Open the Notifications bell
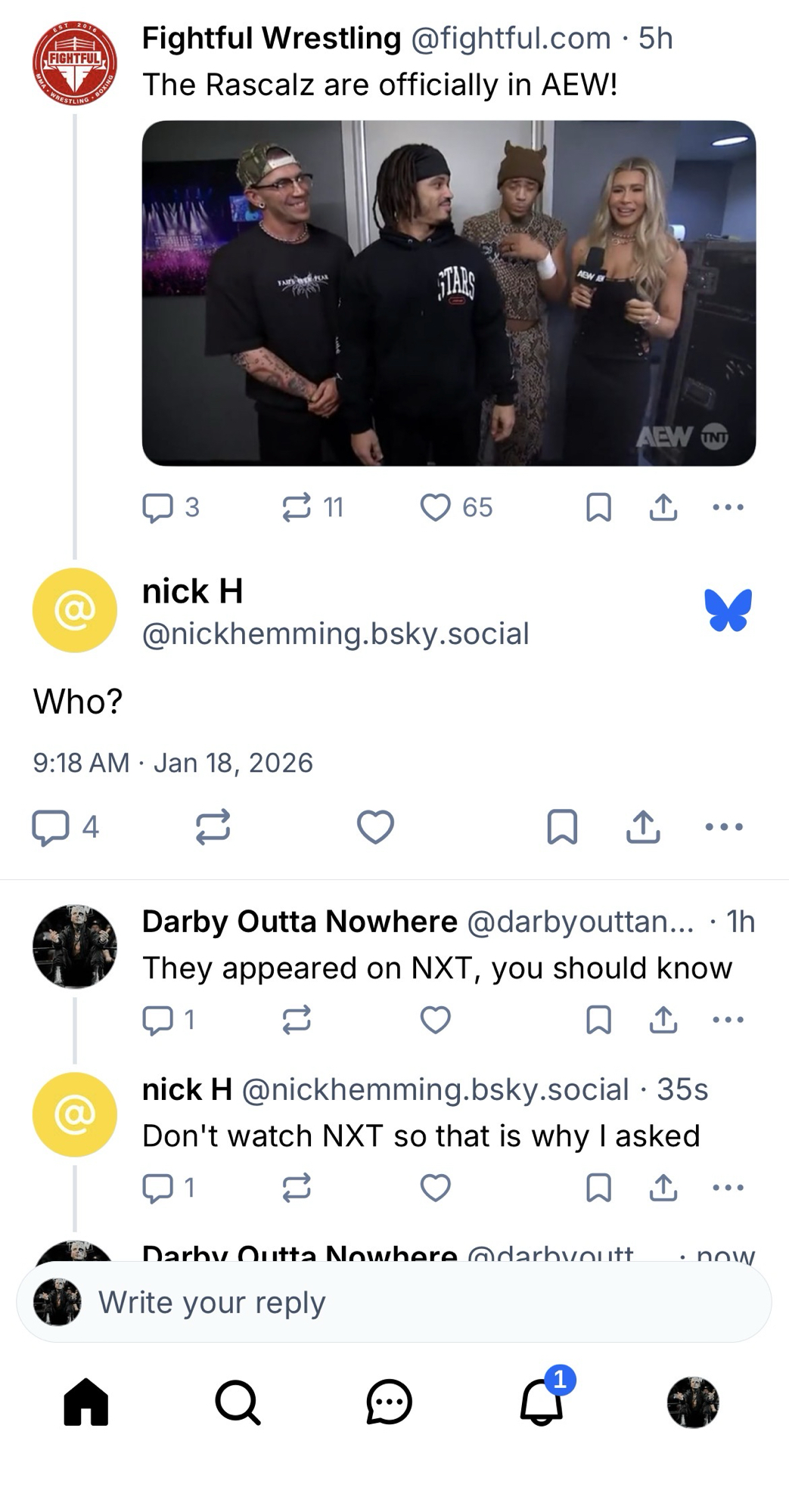The height and width of the screenshot is (1512, 789). [x=542, y=1402]
